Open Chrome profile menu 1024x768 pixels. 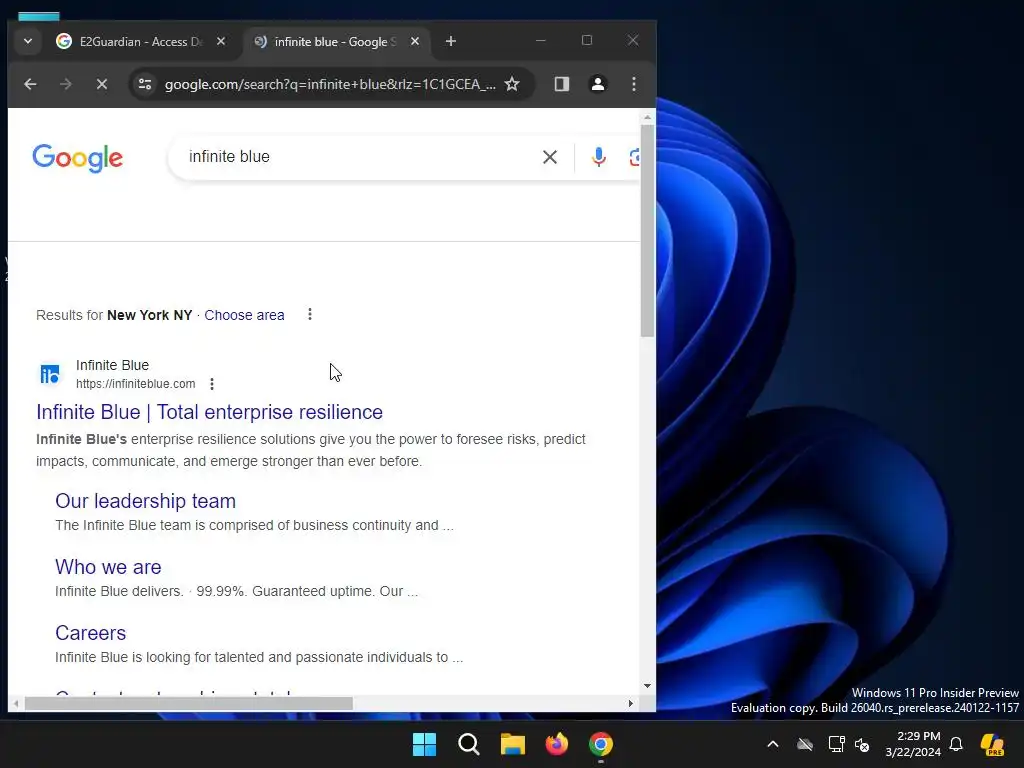(598, 84)
